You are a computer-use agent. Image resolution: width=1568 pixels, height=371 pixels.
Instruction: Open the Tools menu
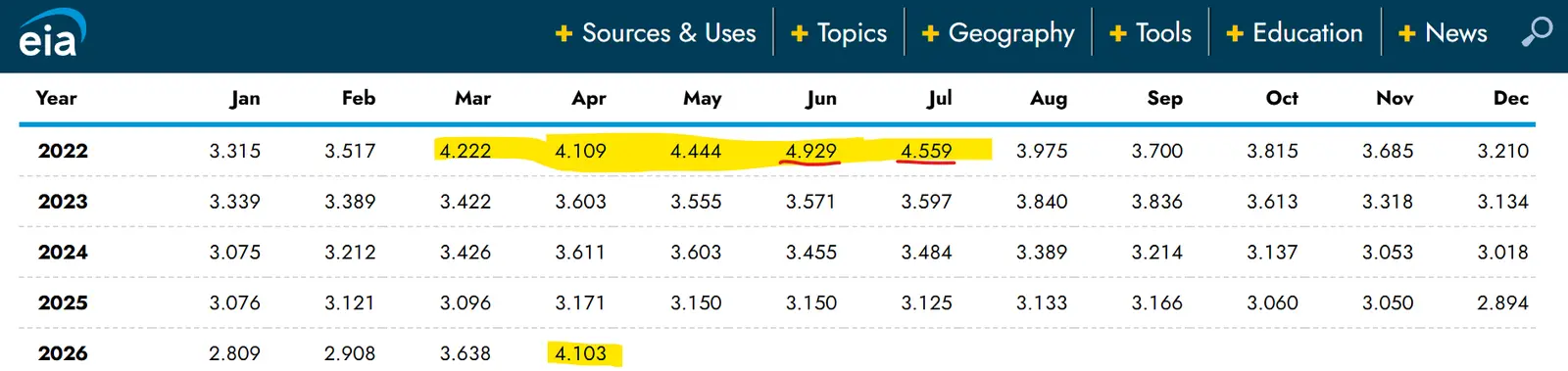click(x=1151, y=33)
